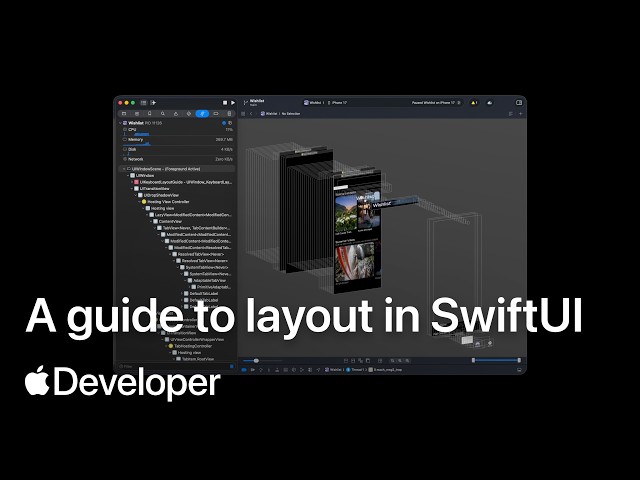The image size is (640, 480).
Task: Click the yellow warning issue indicator
Action: [474, 103]
